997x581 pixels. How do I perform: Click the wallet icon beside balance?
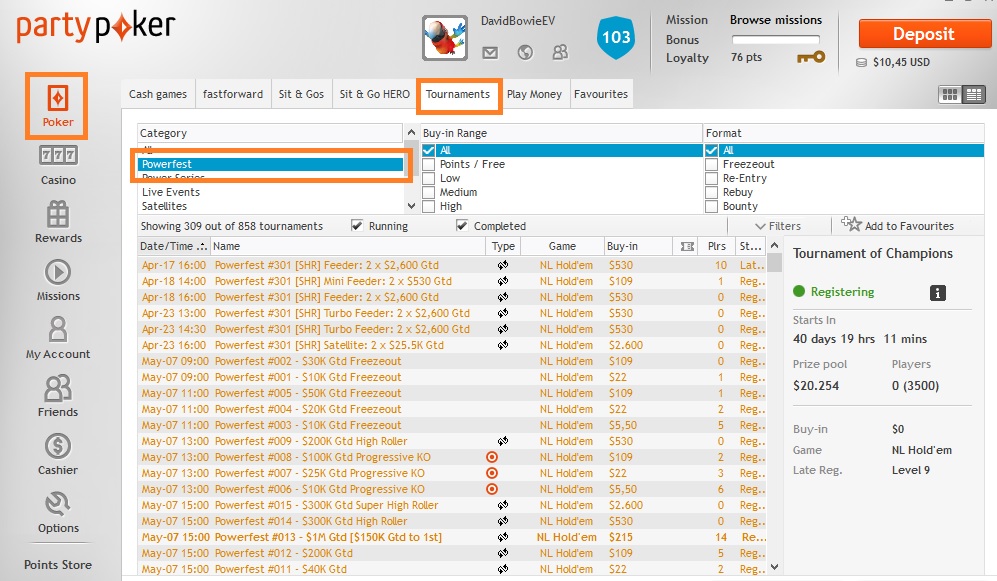click(x=862, y=62)
